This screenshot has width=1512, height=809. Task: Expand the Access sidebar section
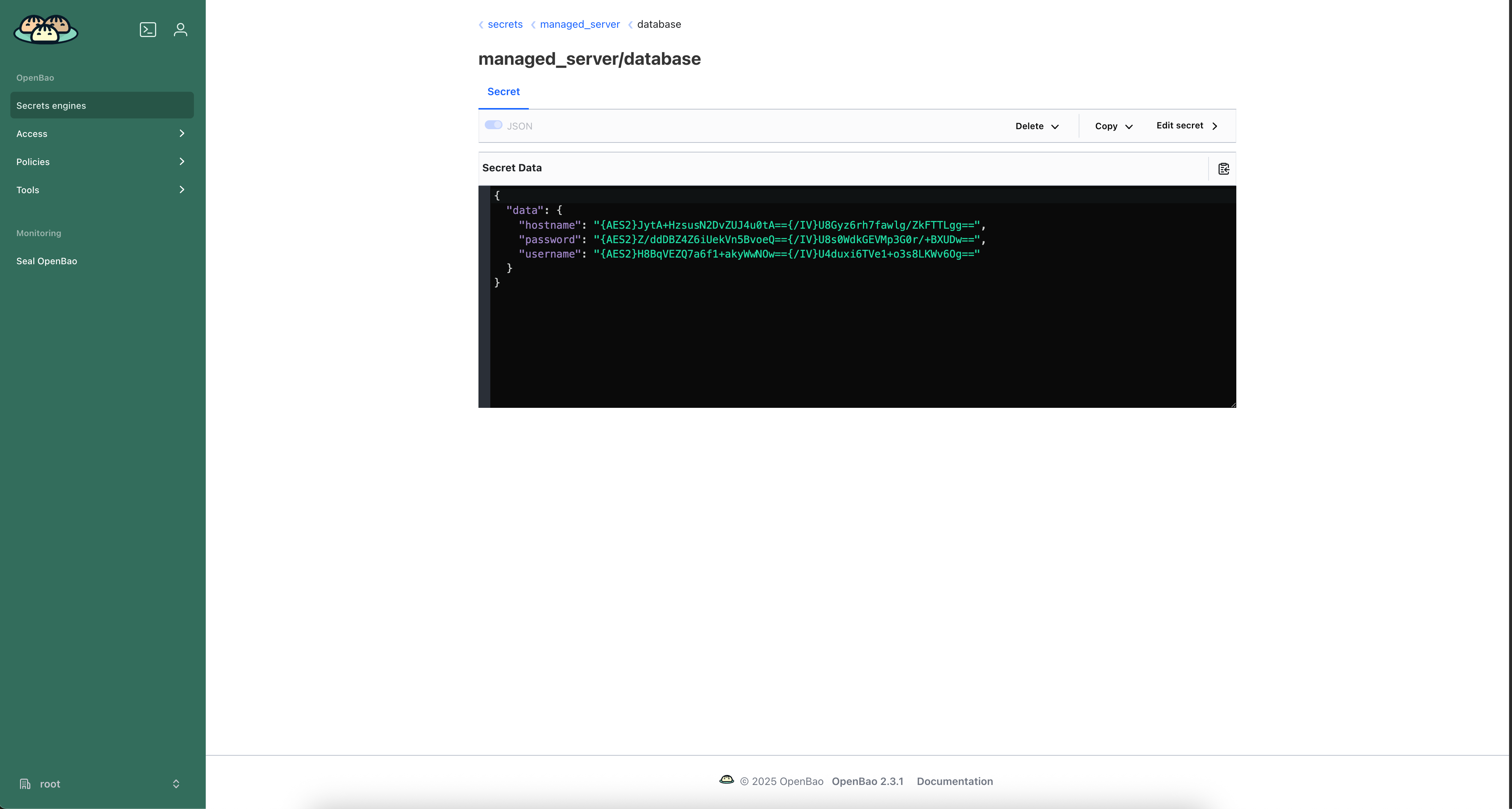tap(101, 134)
